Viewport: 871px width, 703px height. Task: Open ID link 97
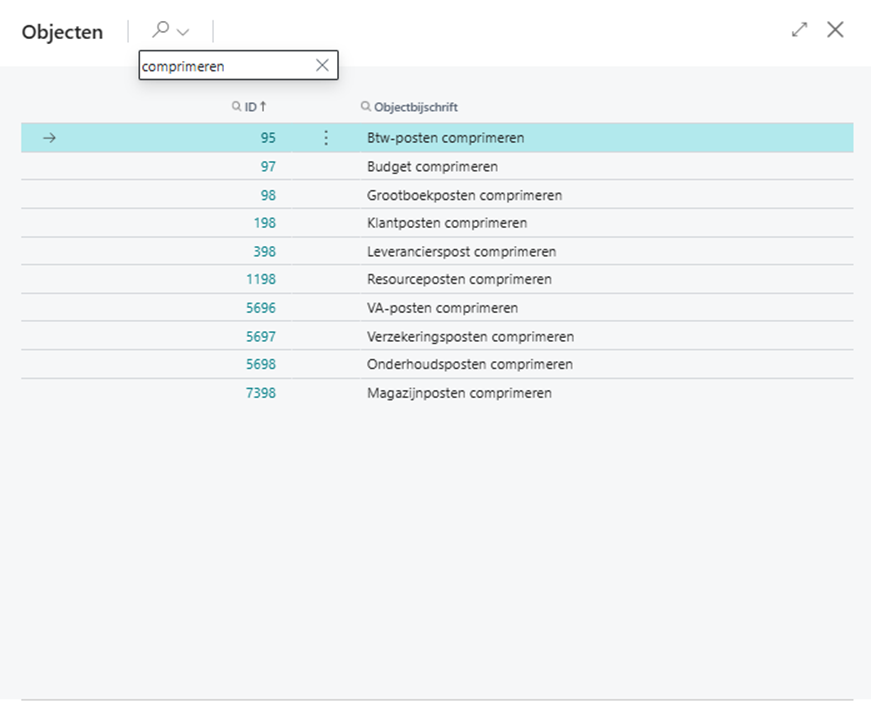point(267,166)
